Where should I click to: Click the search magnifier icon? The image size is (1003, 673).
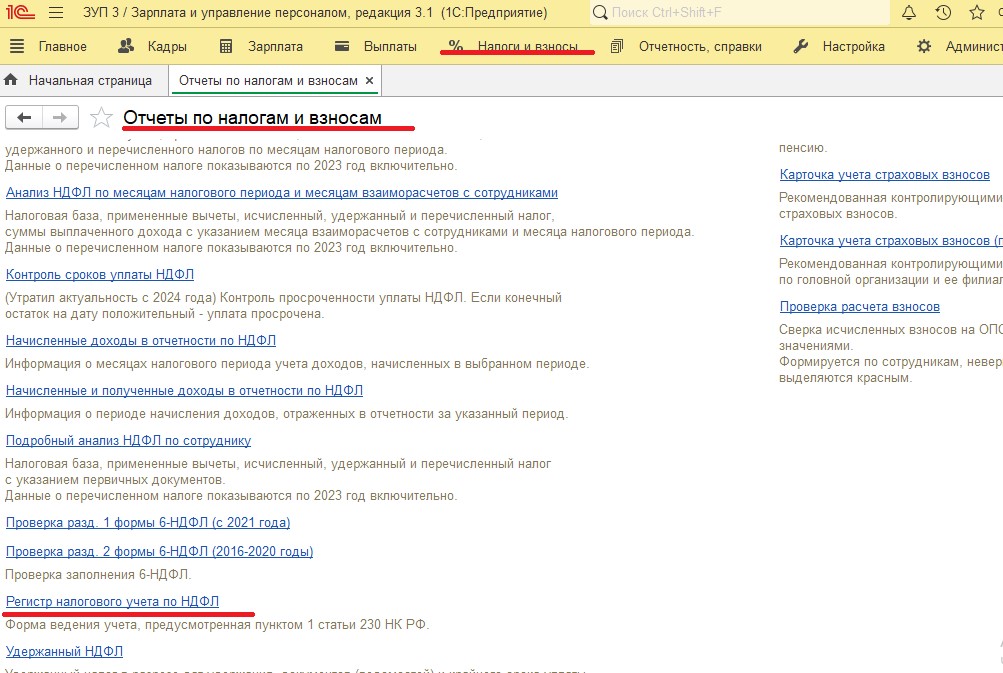pos(599,12)
